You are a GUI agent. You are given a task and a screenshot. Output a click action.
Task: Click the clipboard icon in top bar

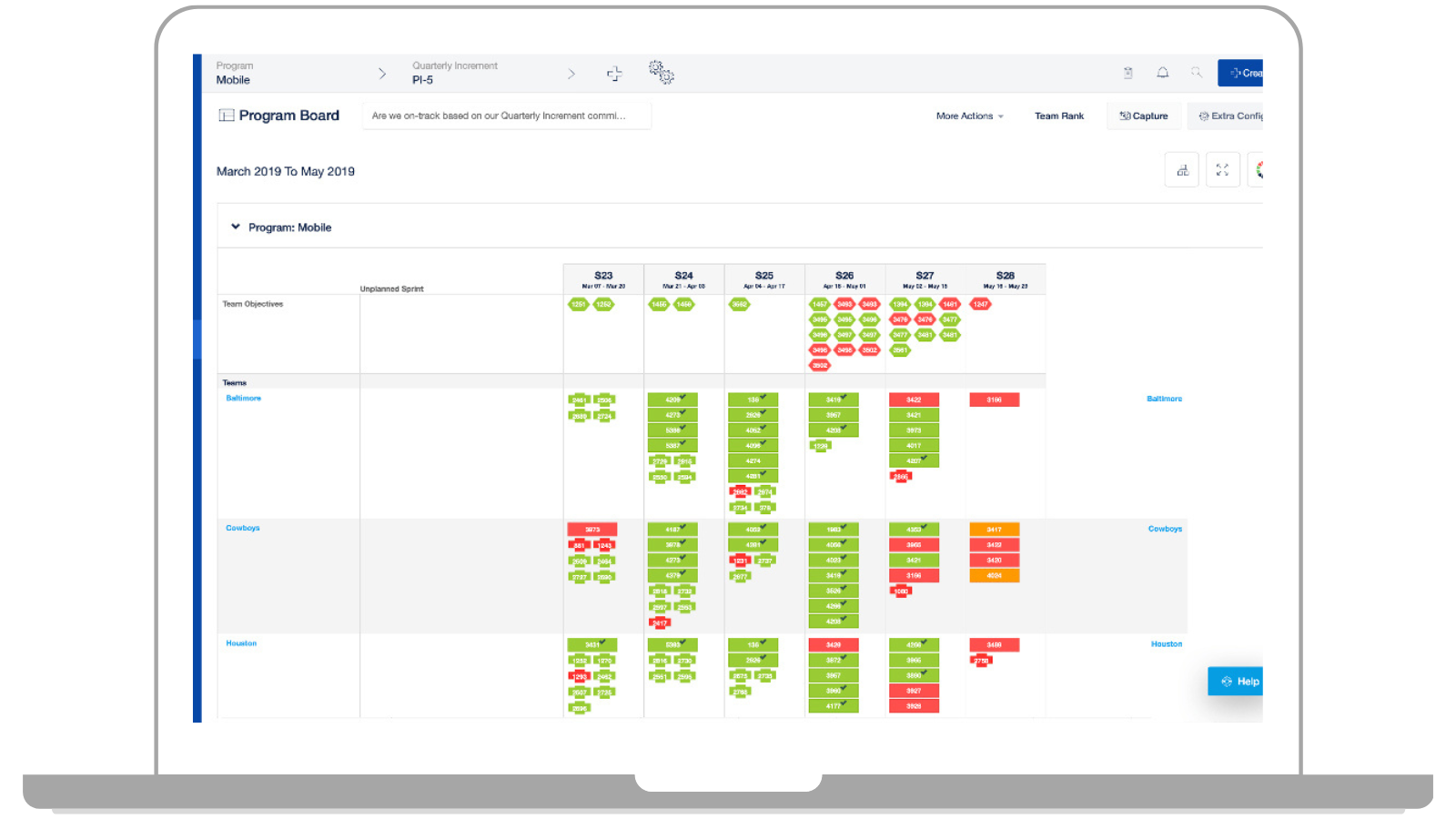[1128, 73]
